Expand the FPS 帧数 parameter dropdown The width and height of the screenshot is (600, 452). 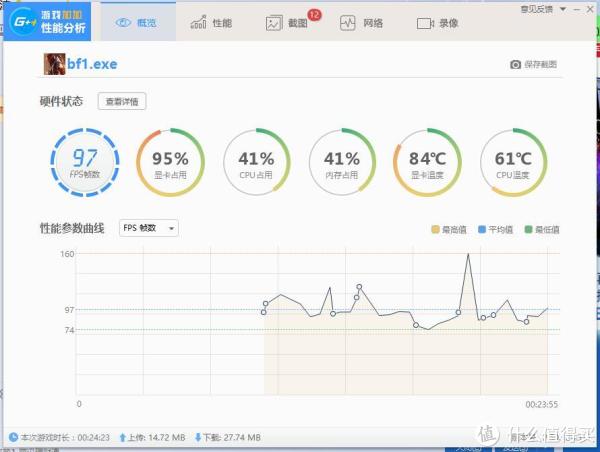pyautogui.click(x=149, y=228)
